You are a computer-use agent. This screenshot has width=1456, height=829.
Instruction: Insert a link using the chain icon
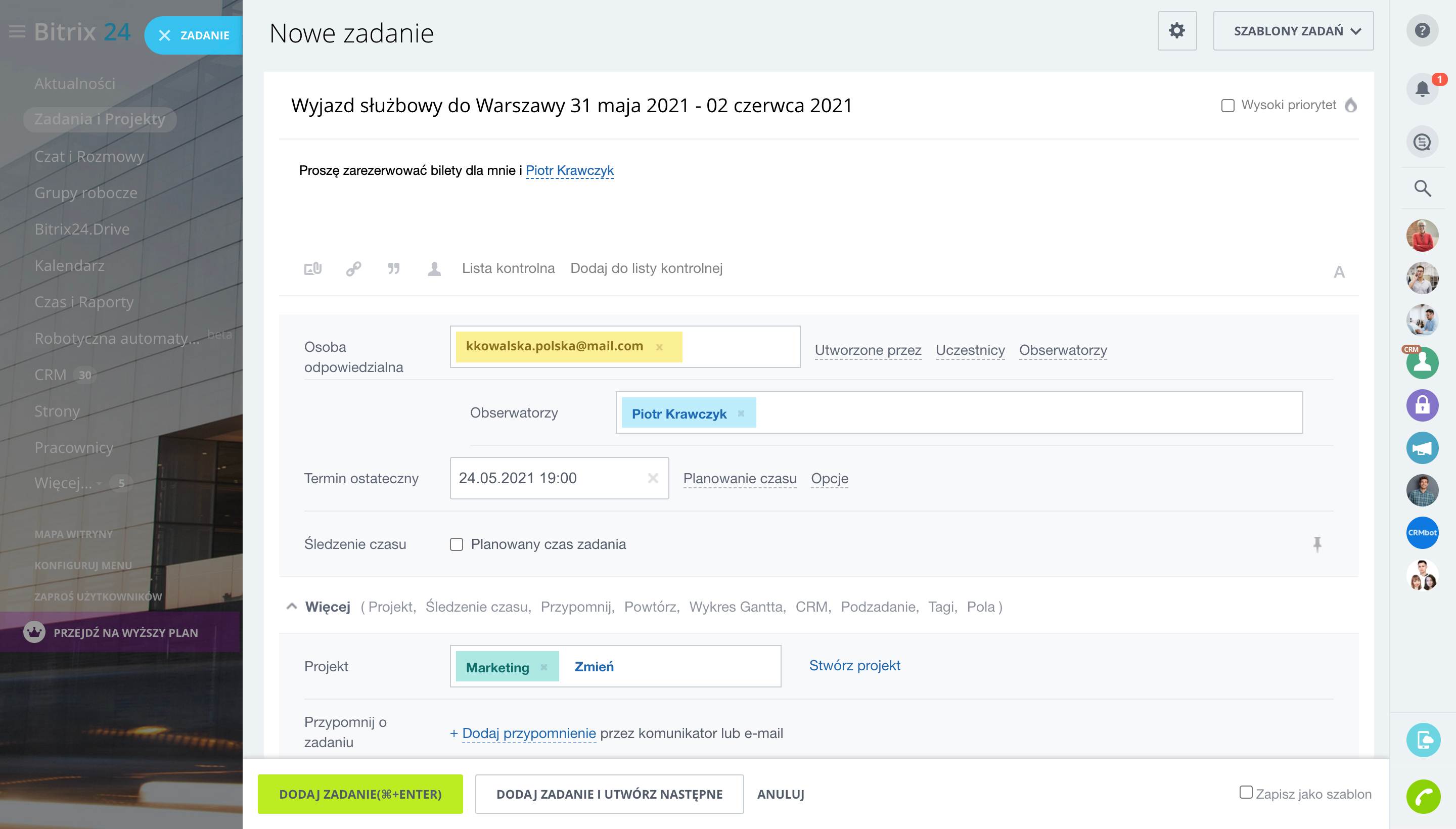(353, 268)
